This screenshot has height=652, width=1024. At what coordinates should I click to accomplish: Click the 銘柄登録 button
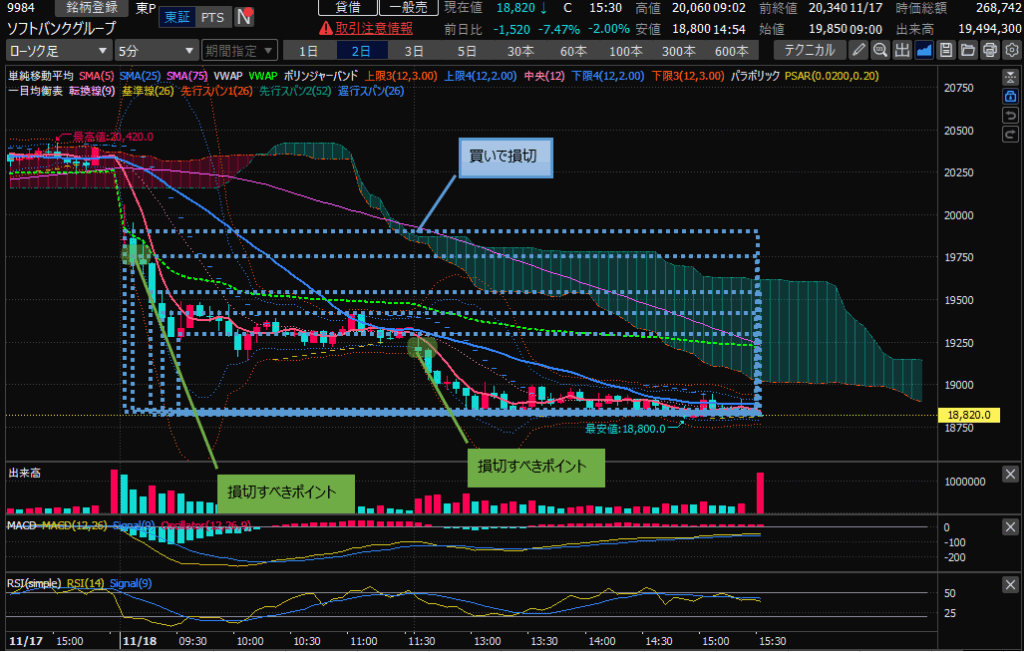point(91,7)
